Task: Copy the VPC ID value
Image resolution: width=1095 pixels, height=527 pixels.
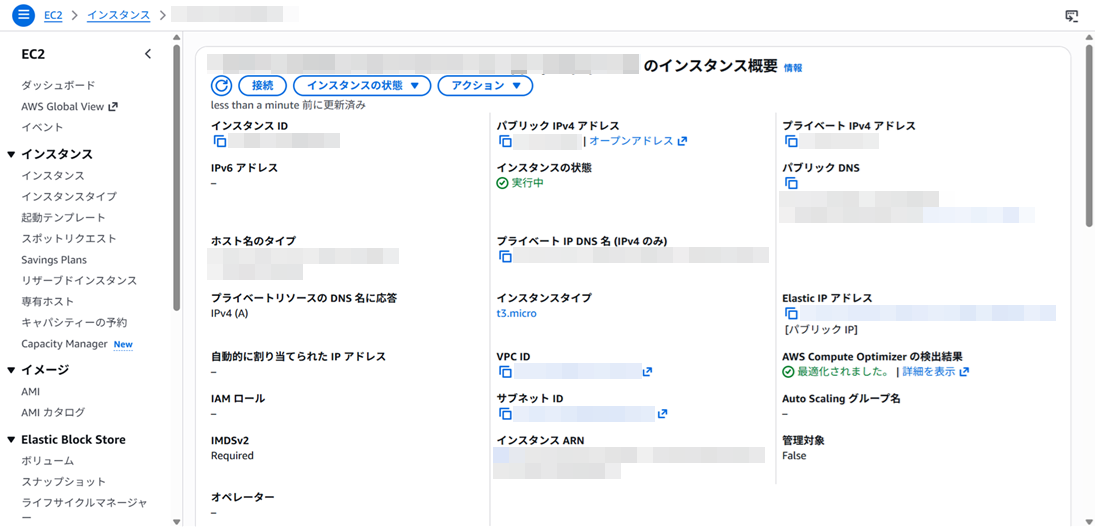Action: coord(505,372)
